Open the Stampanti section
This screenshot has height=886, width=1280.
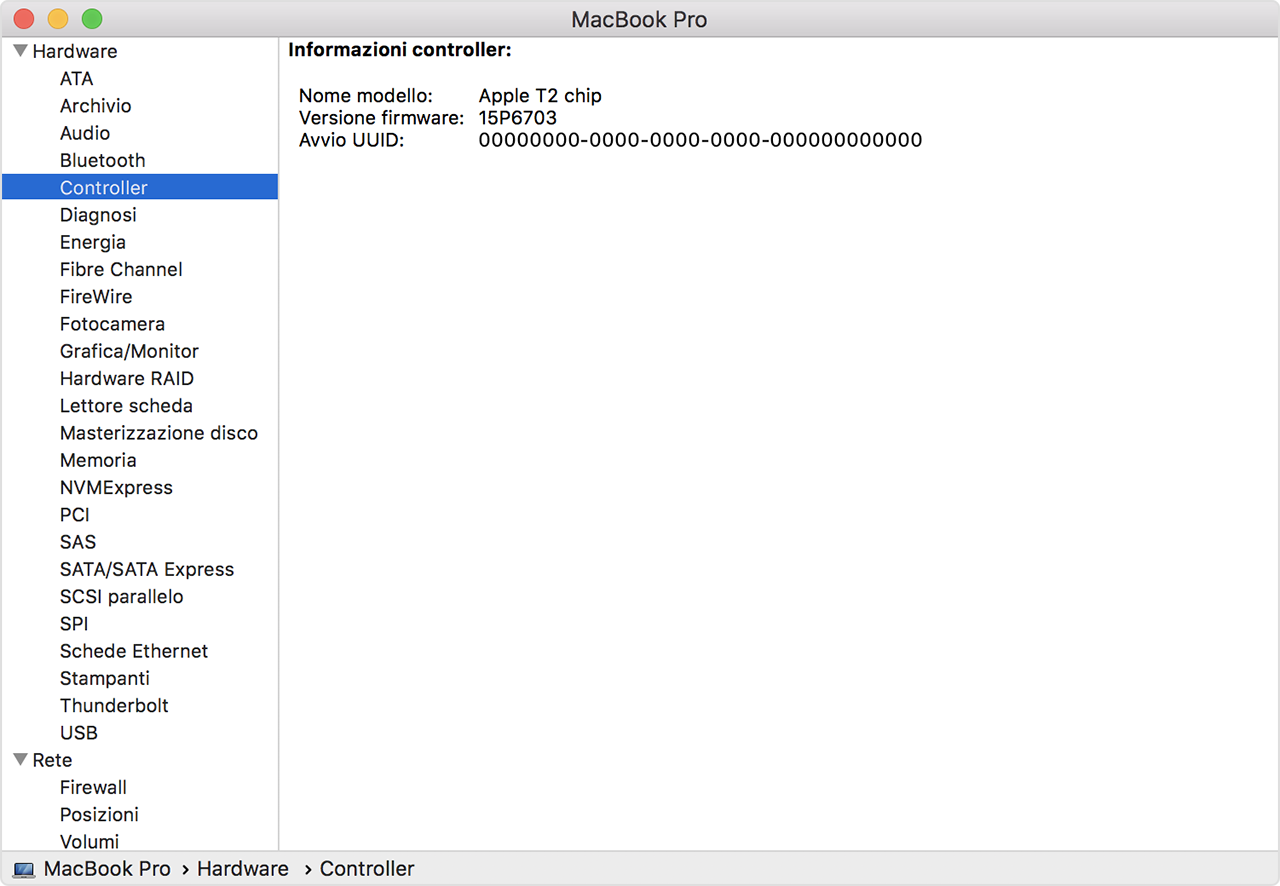[105, 678]
